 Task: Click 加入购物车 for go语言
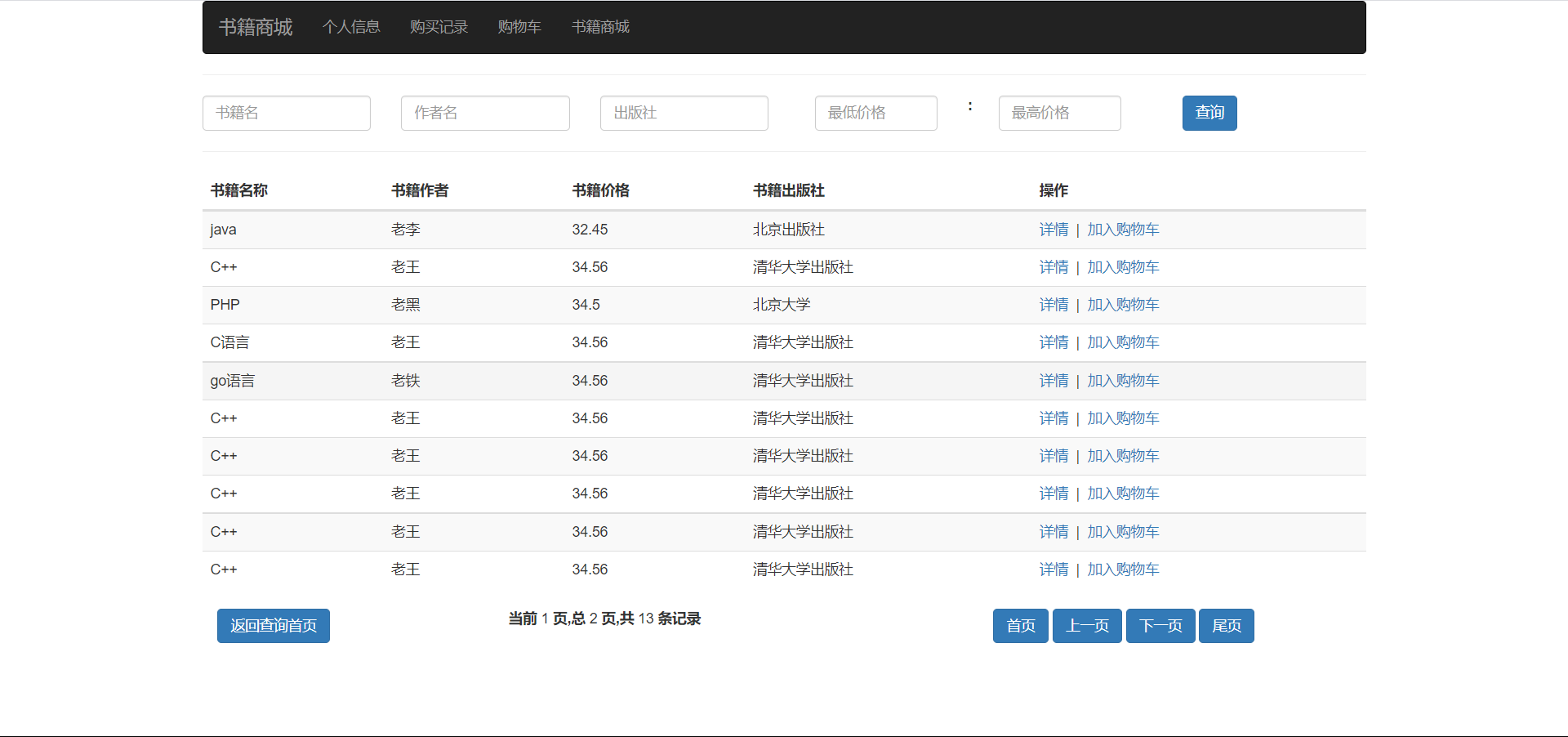point(1123,381)
